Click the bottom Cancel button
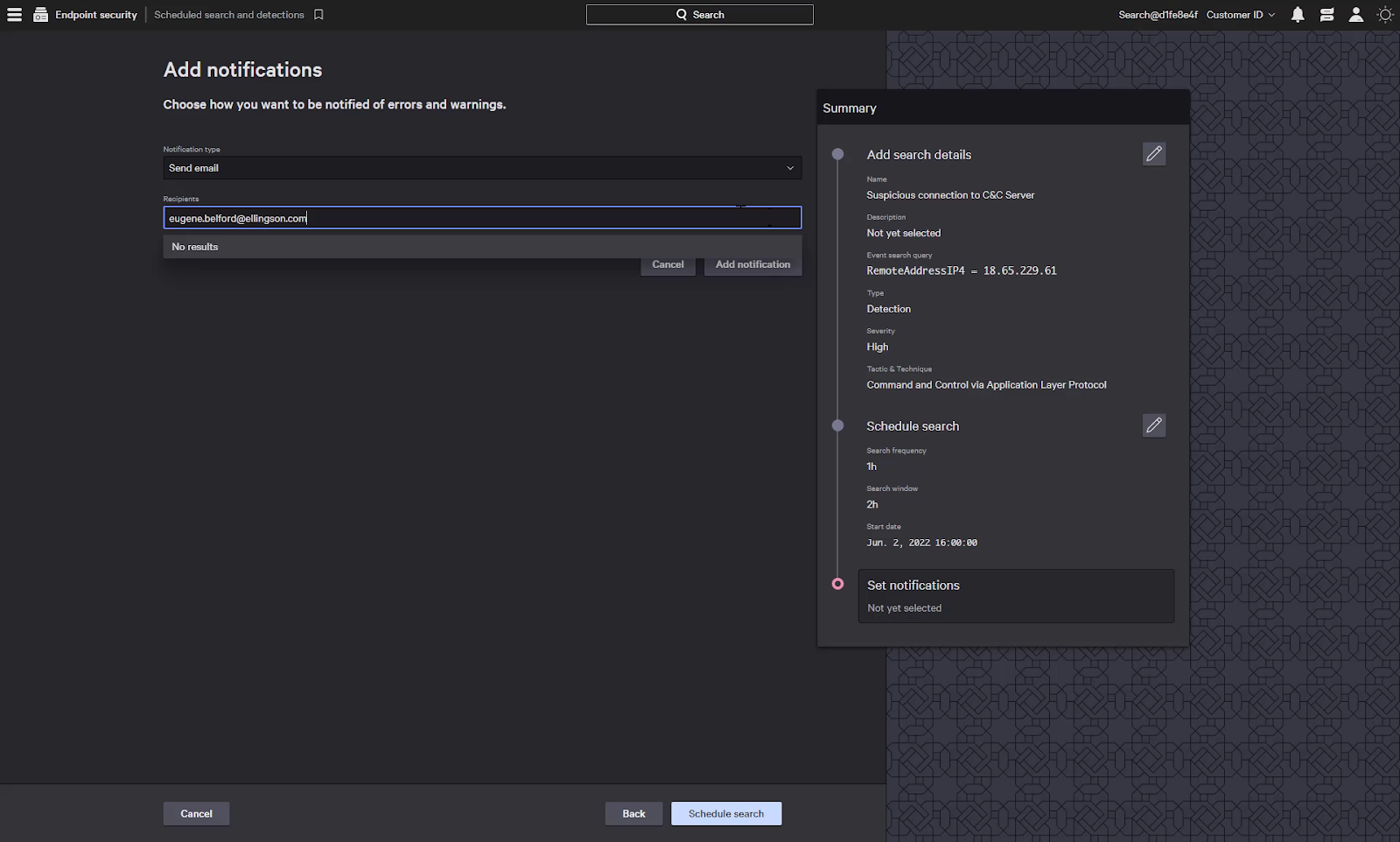Screen dimensions: 1400x842 click(x=196, y=814)
